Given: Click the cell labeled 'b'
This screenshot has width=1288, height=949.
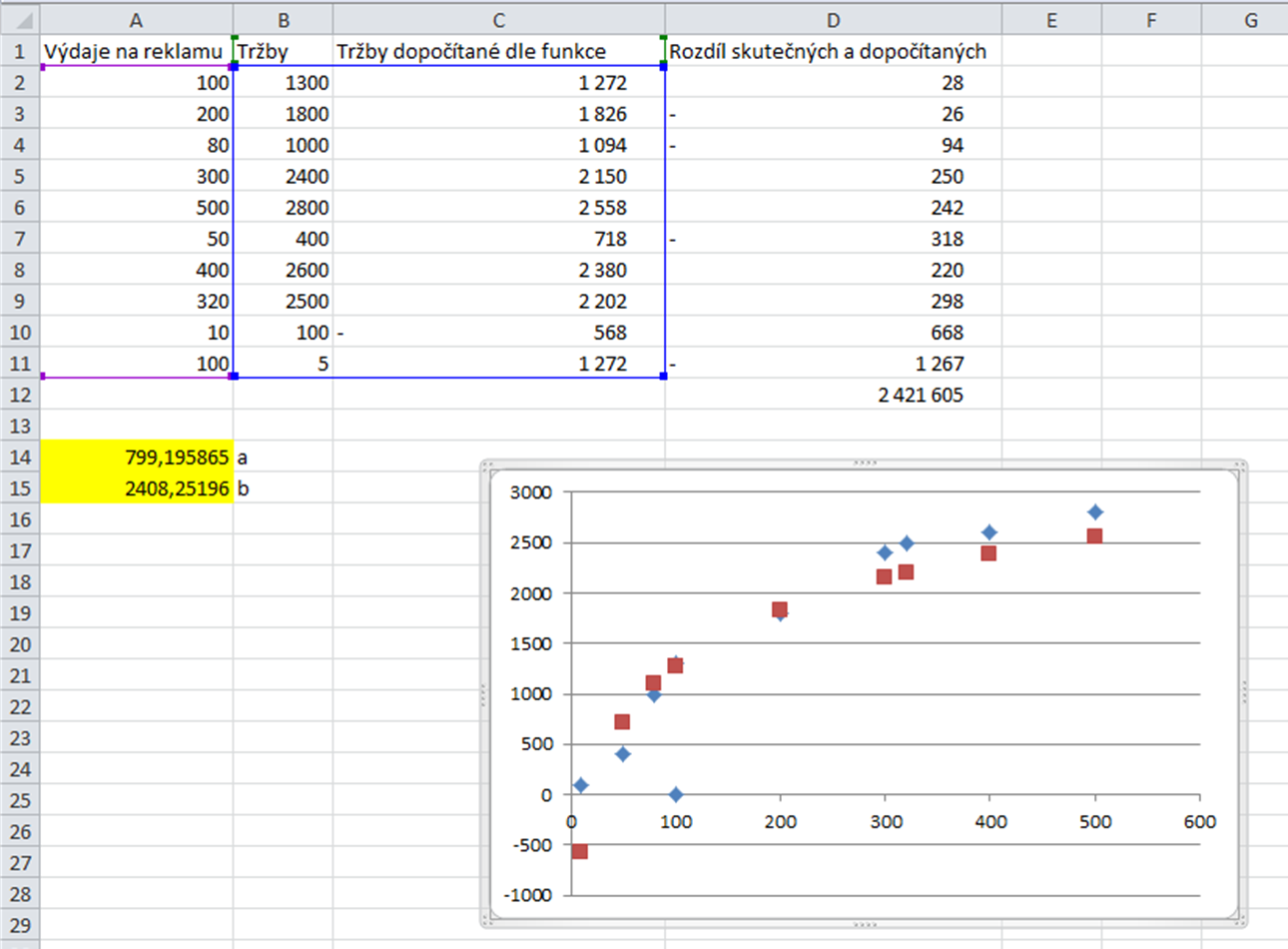Looking at the screenshot, I should pos(284,488).
